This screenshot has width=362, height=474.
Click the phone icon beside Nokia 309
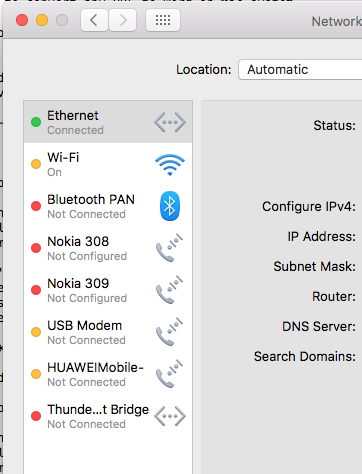(169, 290)
